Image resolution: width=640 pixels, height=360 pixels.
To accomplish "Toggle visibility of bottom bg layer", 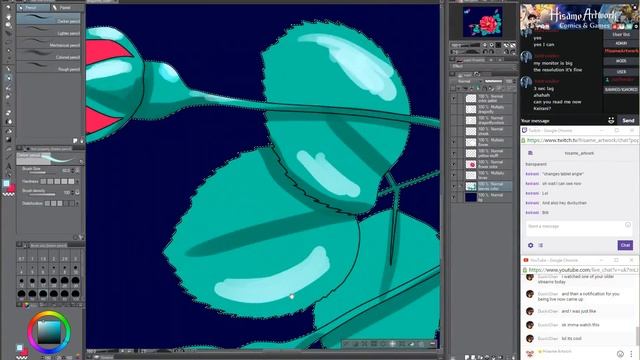I will (453, 198).
